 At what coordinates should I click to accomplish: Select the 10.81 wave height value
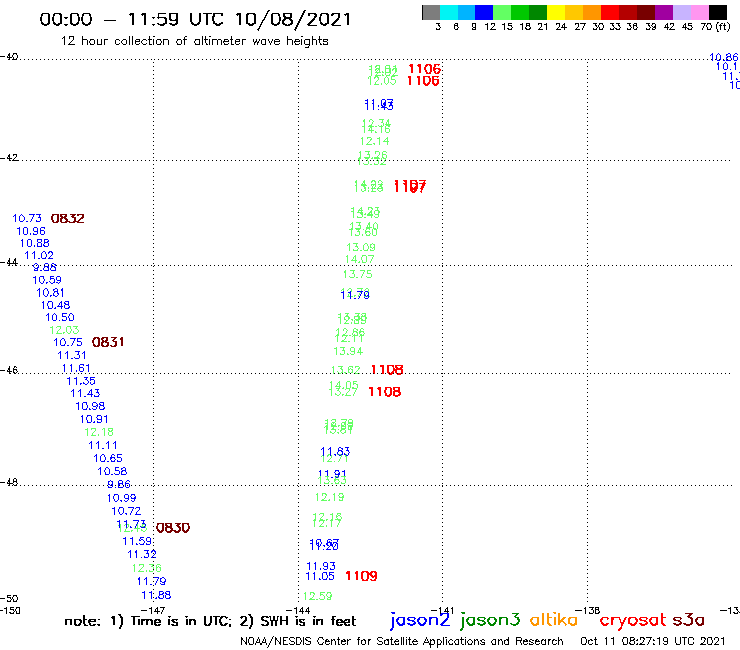50,293
